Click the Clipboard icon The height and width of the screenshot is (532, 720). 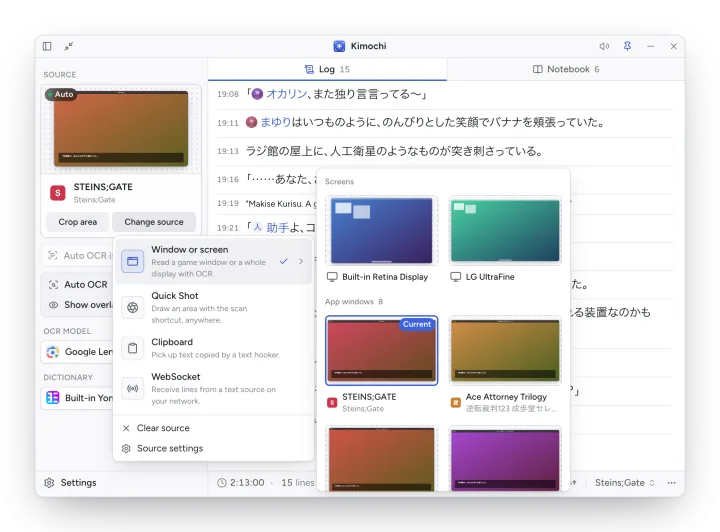(132, 348)
